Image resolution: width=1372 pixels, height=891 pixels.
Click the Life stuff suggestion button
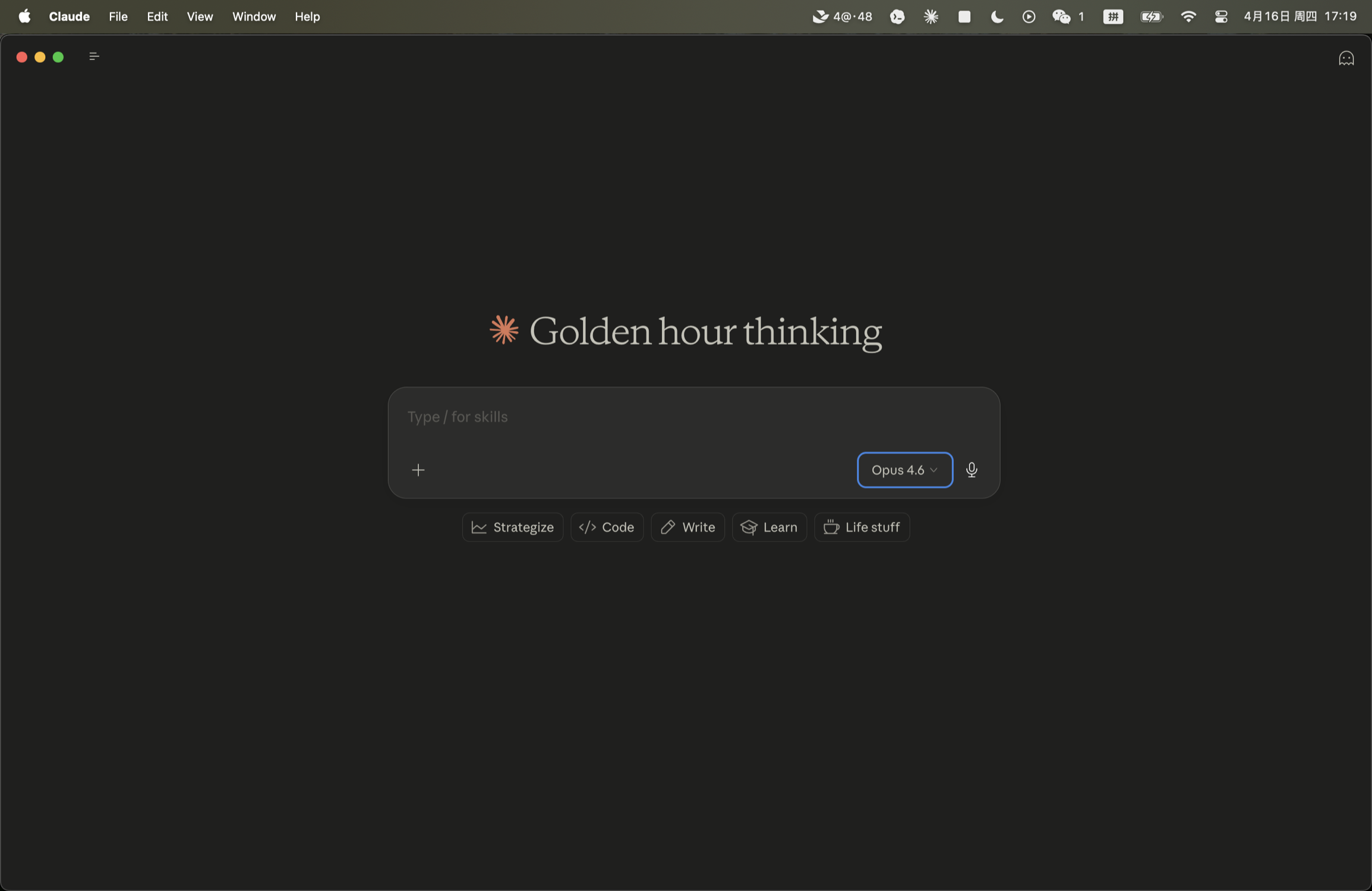(862, 527)
